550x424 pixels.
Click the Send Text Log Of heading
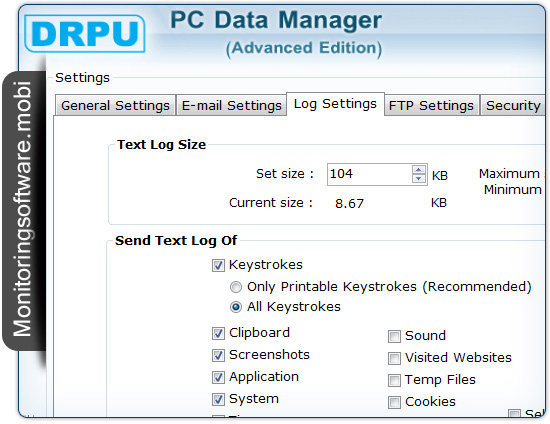(176, 241)
